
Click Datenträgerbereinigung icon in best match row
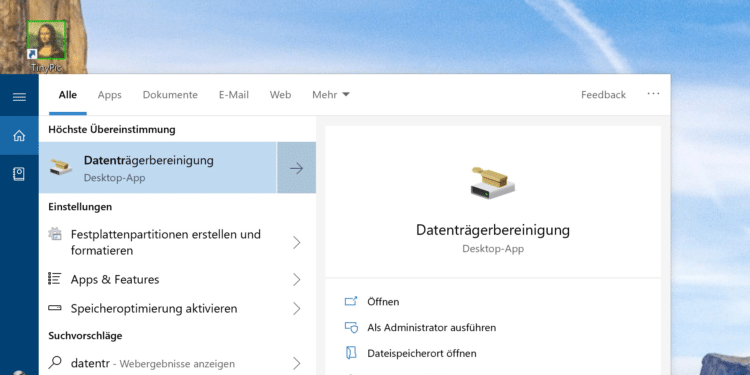pyautogui.click(x=61, y=167)
